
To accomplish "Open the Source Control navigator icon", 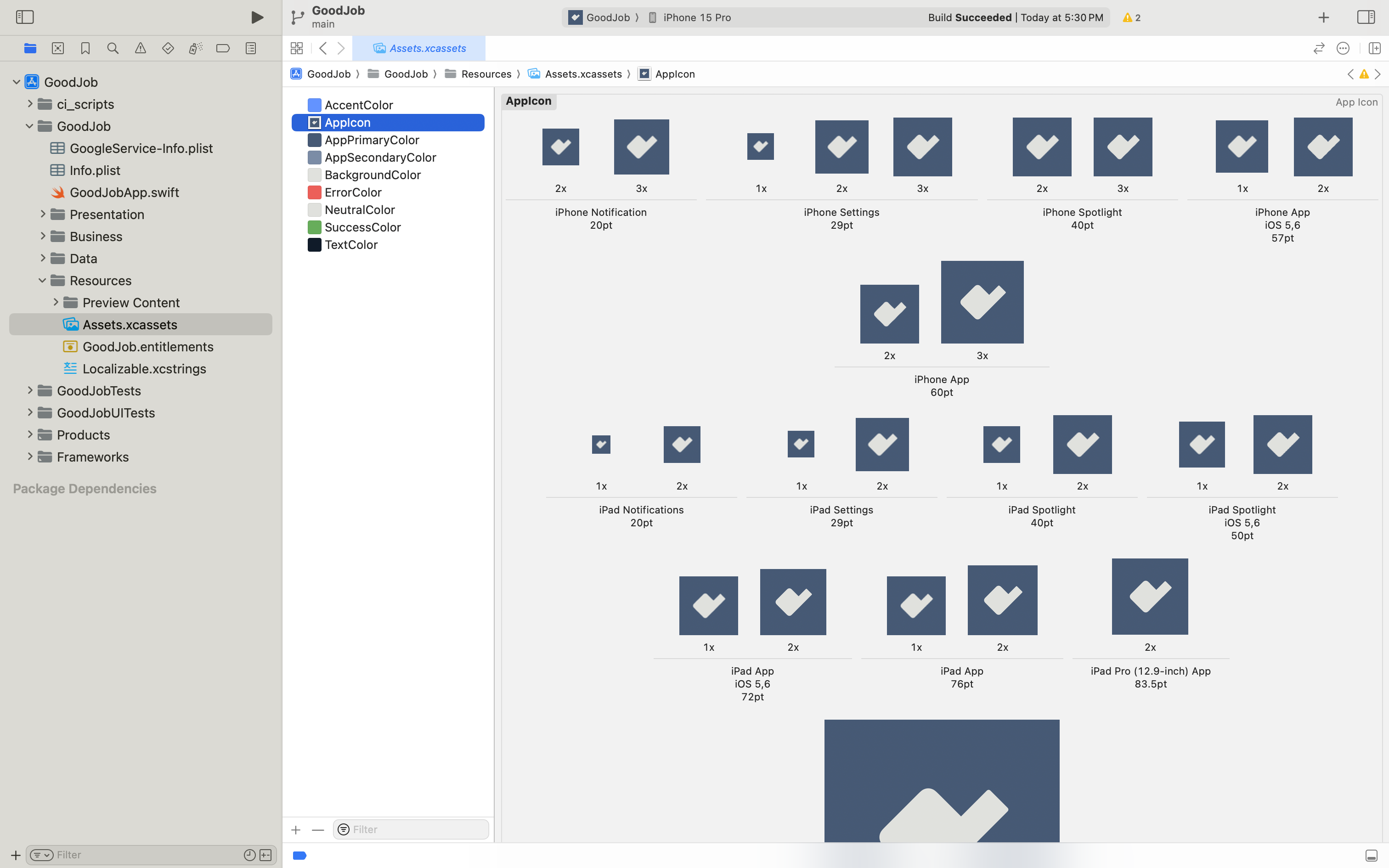I will [x=57, y=48].
